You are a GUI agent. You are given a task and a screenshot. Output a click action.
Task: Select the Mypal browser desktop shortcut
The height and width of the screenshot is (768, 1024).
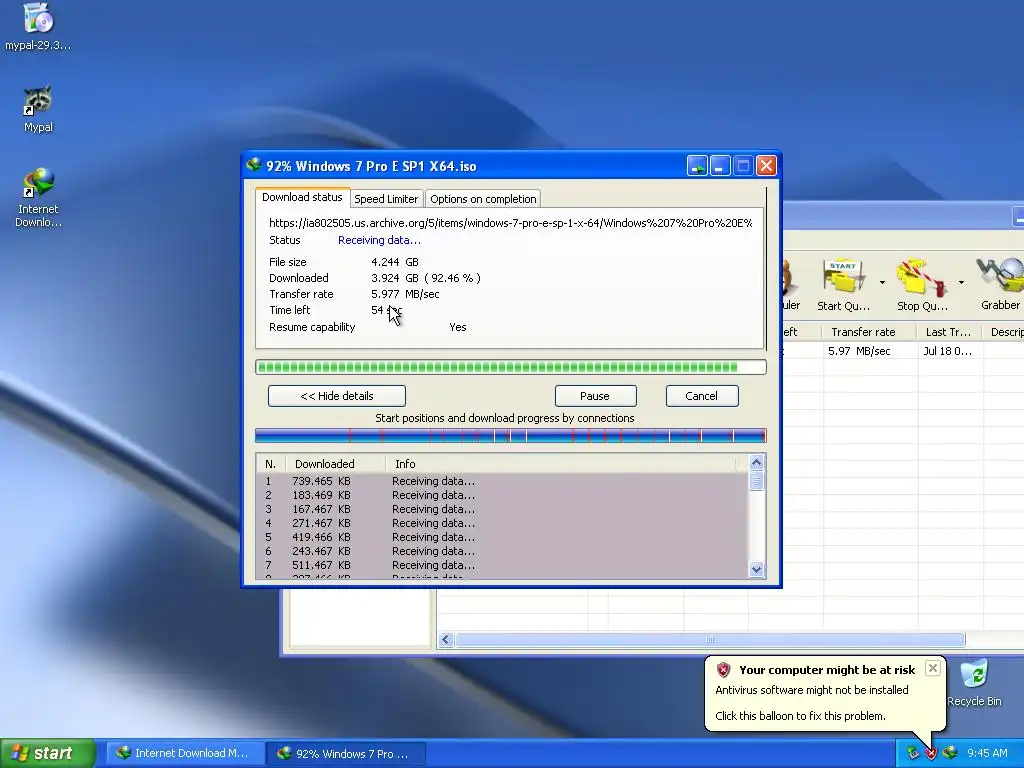click(38, 108)
